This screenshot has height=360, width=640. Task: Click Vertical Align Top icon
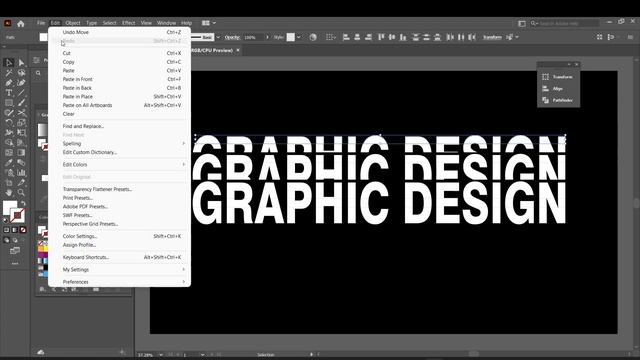click(381, 37)
